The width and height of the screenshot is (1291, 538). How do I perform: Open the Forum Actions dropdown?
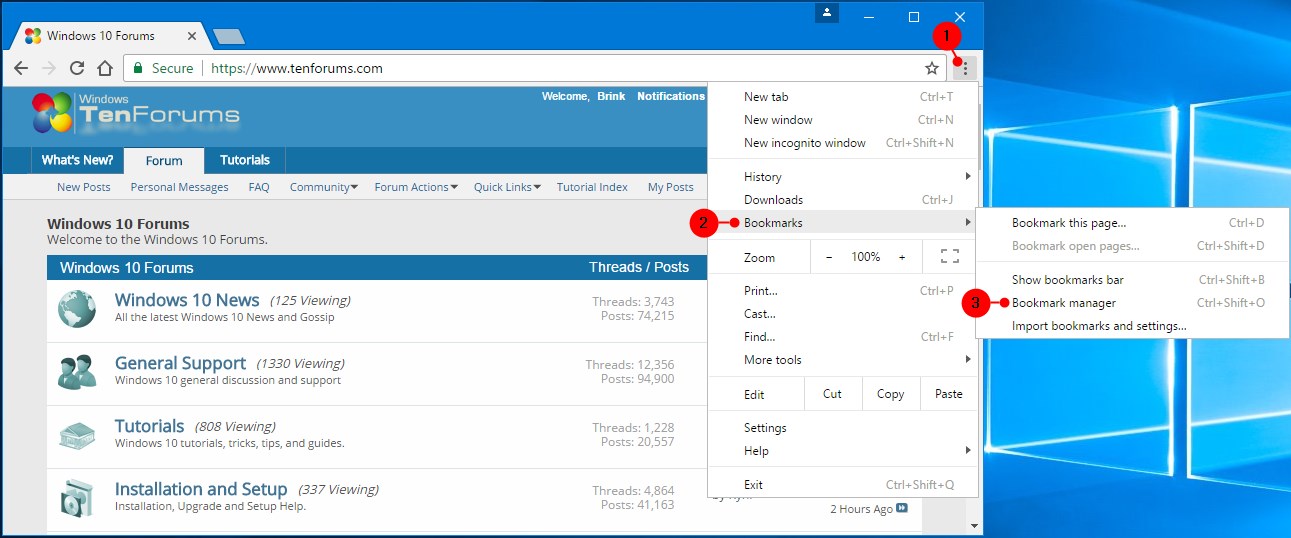point(416,187)
